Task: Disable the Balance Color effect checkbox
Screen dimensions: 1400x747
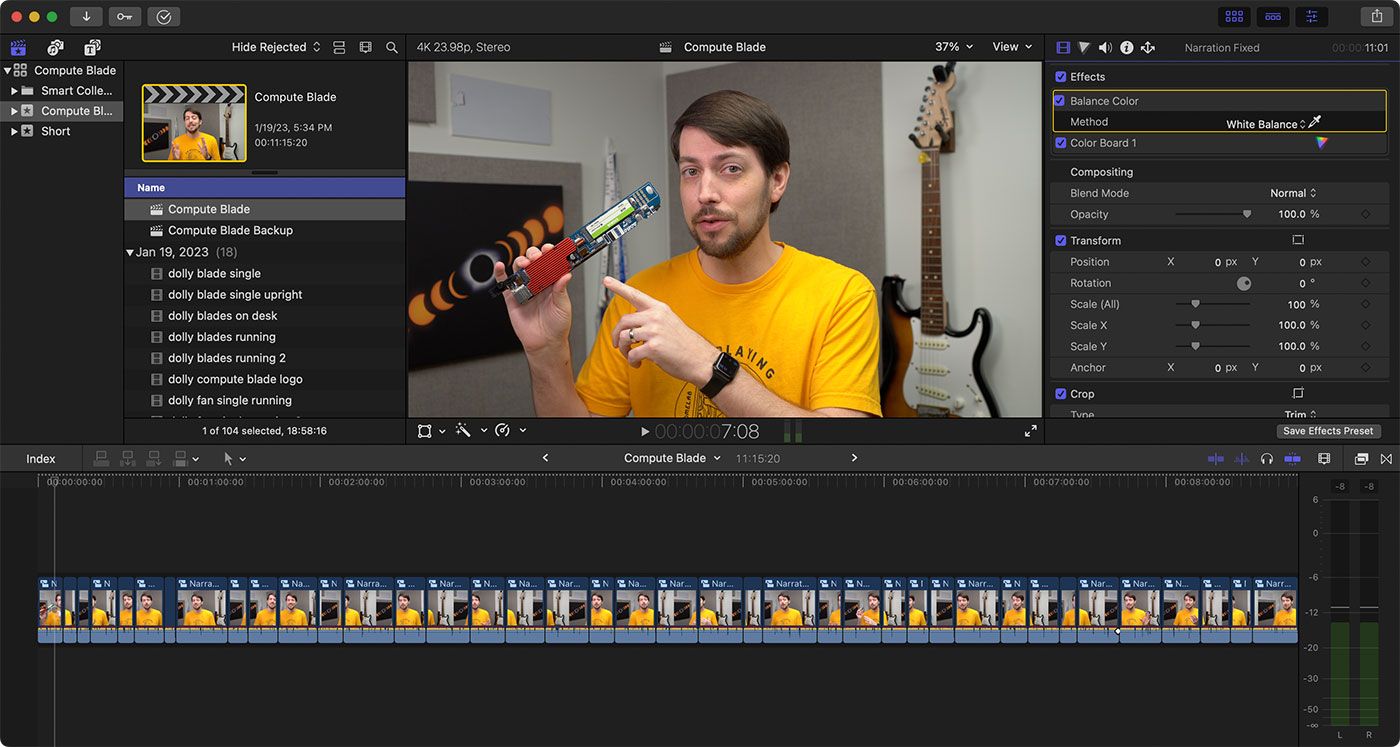Action: (1060, 101)
